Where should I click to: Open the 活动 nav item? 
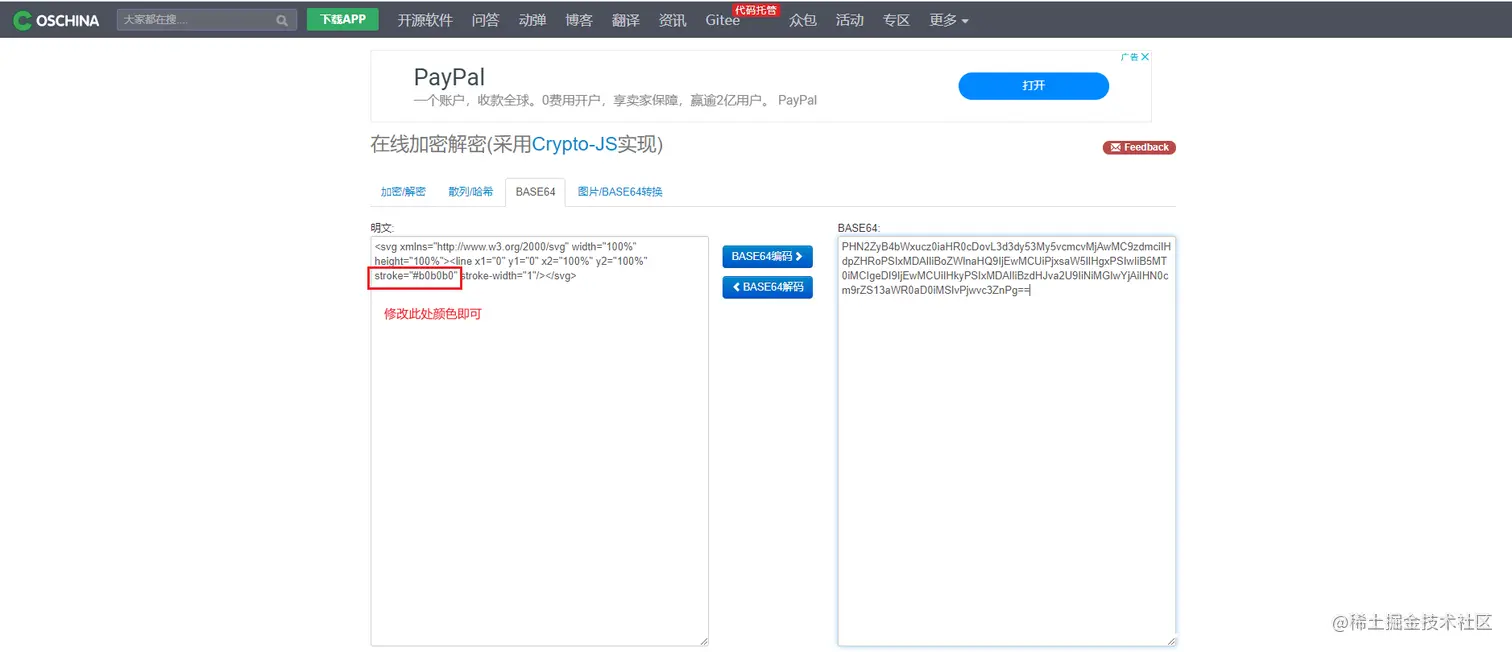pyautogui.click(x=850, y=20)
